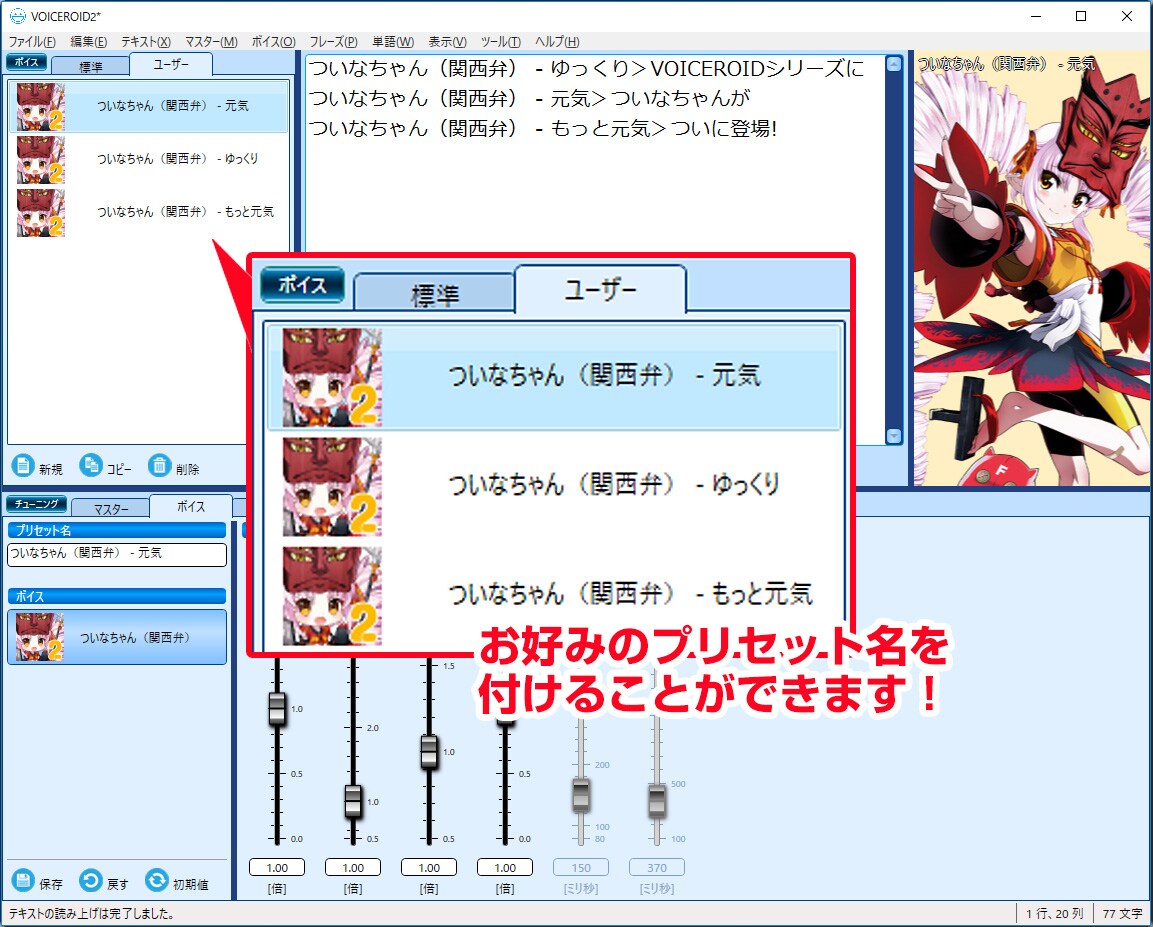This screenshot has width=1153, height=927.
Task: Select the ついなちゃん（関西弁）- 元気 preset row
Action: 149,106
